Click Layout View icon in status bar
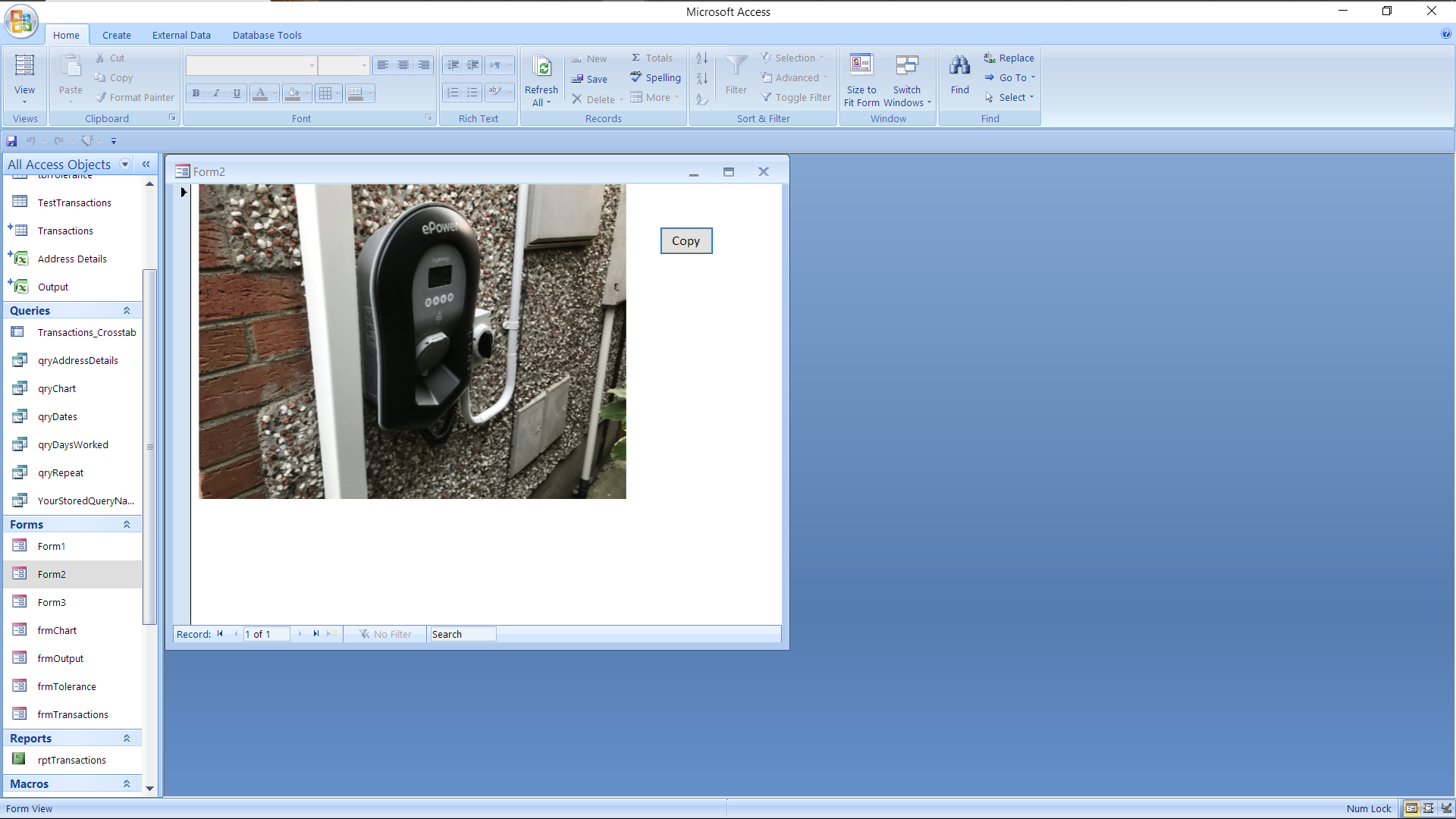 [1429, 808]
